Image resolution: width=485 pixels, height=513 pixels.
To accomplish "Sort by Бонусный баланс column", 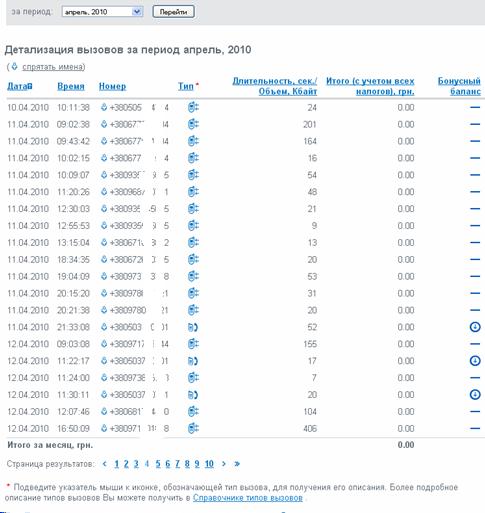I will click(459, 86).
